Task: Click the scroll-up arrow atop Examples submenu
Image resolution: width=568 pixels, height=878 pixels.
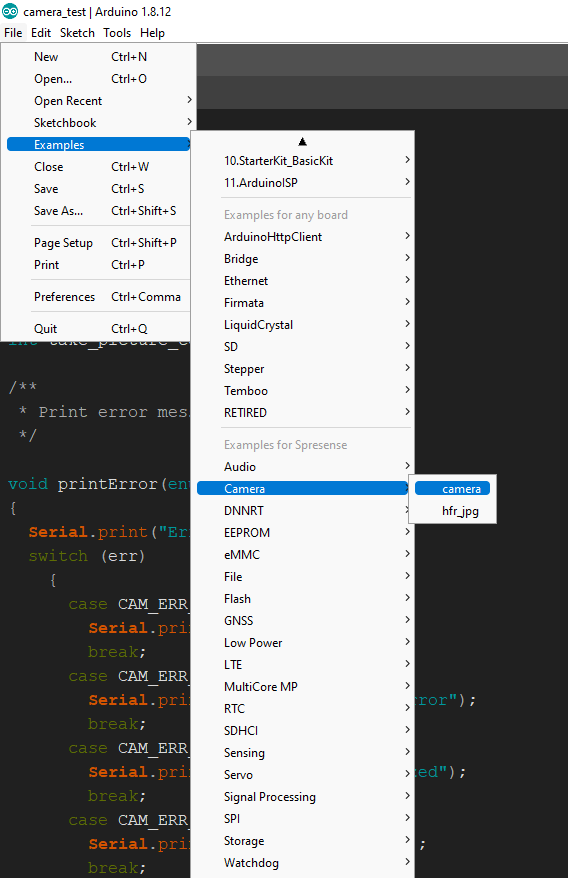Action: coord(302,142)
